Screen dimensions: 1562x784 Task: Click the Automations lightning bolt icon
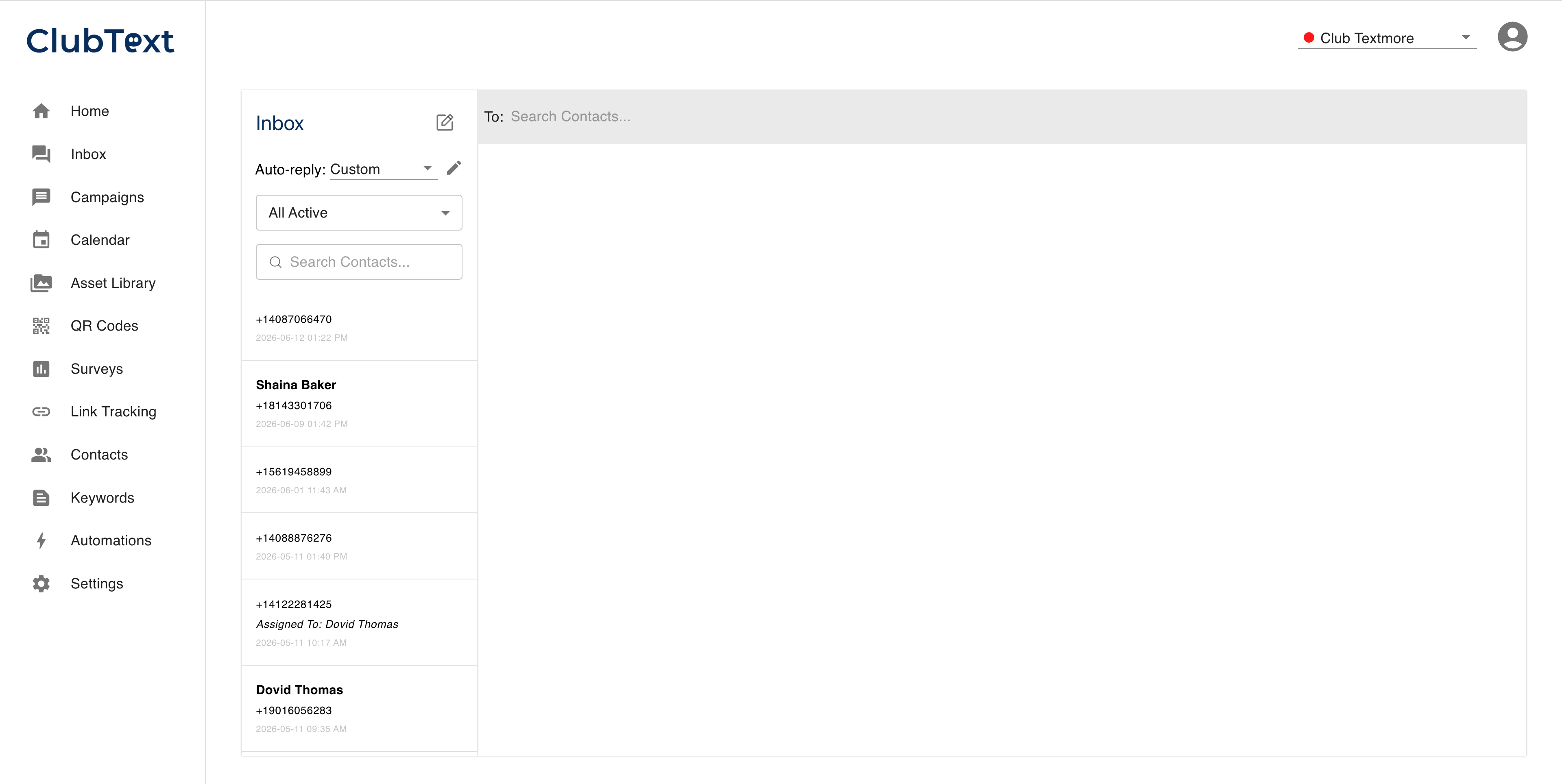41,540
